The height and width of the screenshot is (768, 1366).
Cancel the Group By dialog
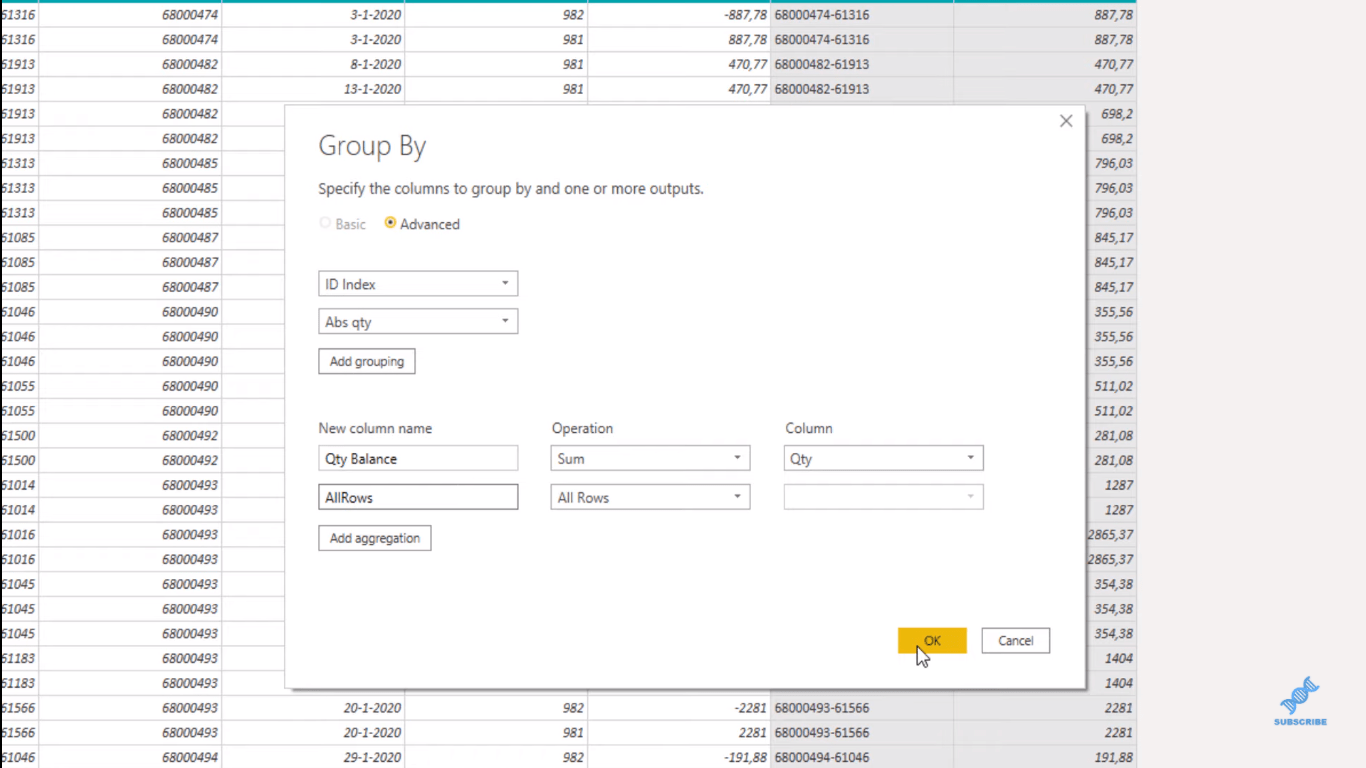1016,641
